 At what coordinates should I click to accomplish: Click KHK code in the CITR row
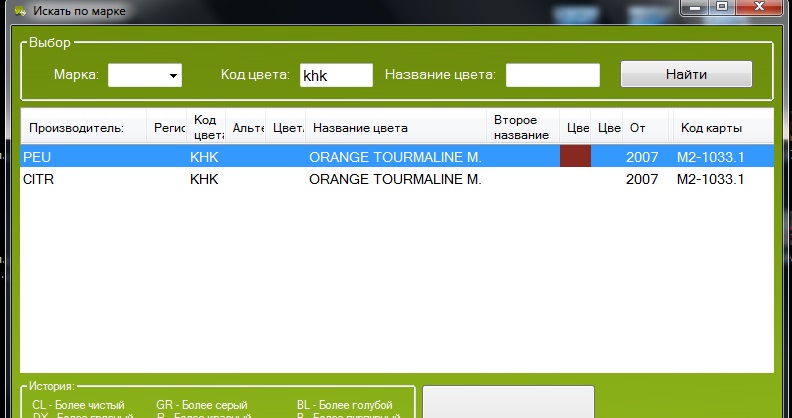click(x=204, y=179)
